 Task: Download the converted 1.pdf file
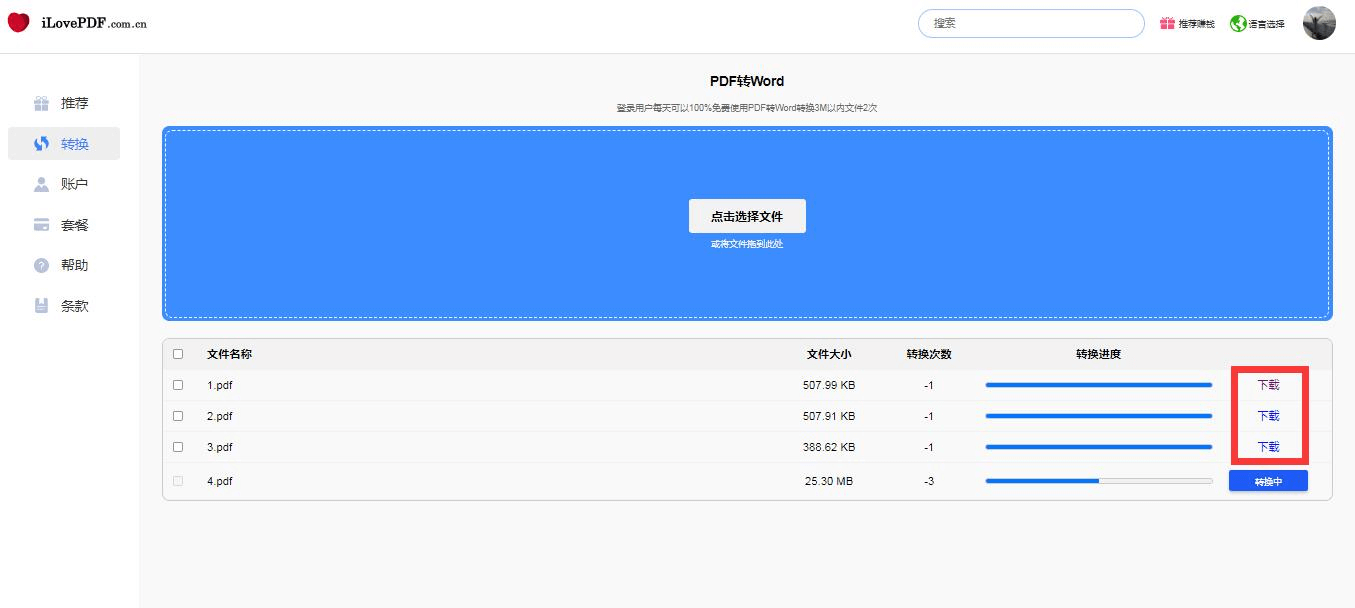click(x=1268, y=385)
